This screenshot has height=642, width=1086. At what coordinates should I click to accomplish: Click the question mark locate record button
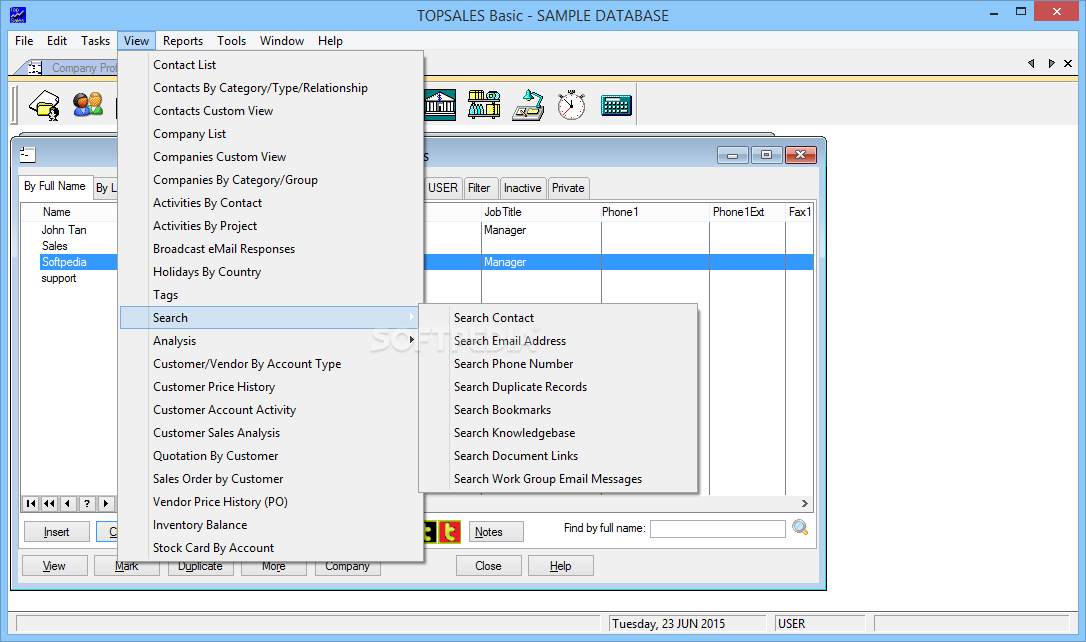tap(87, 503)
